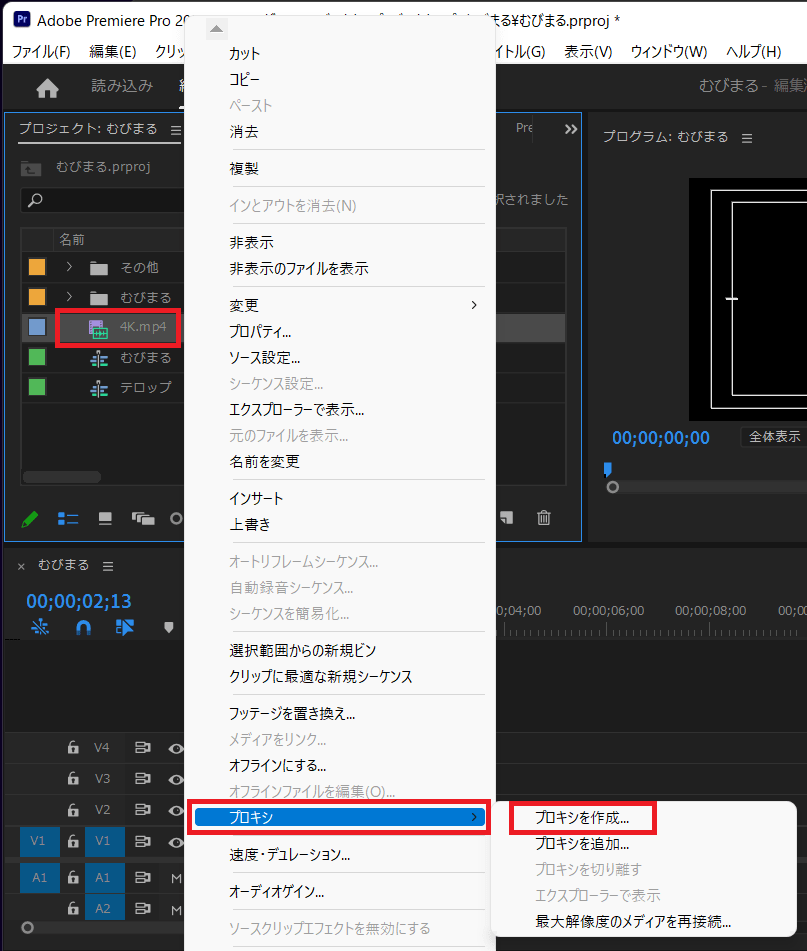The height and width of the screenshot is (951, 807).
Task: Open the 読み込み workspace tab
Action: (122, 86)
